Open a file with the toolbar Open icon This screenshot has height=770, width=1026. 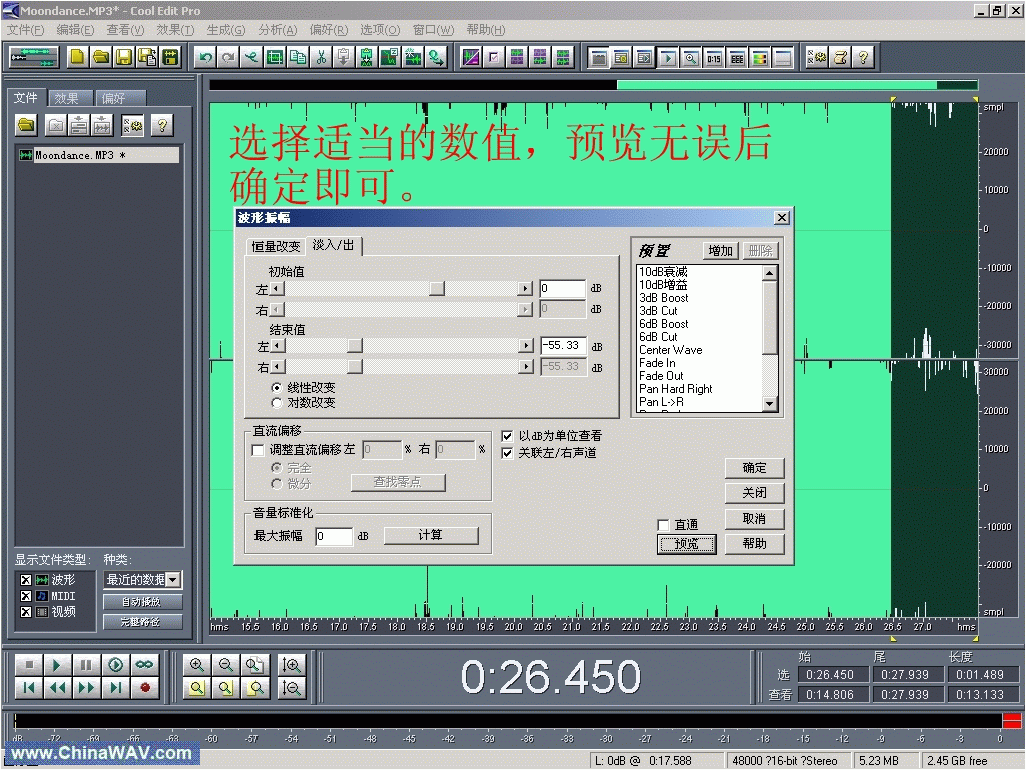coord(100,56)
